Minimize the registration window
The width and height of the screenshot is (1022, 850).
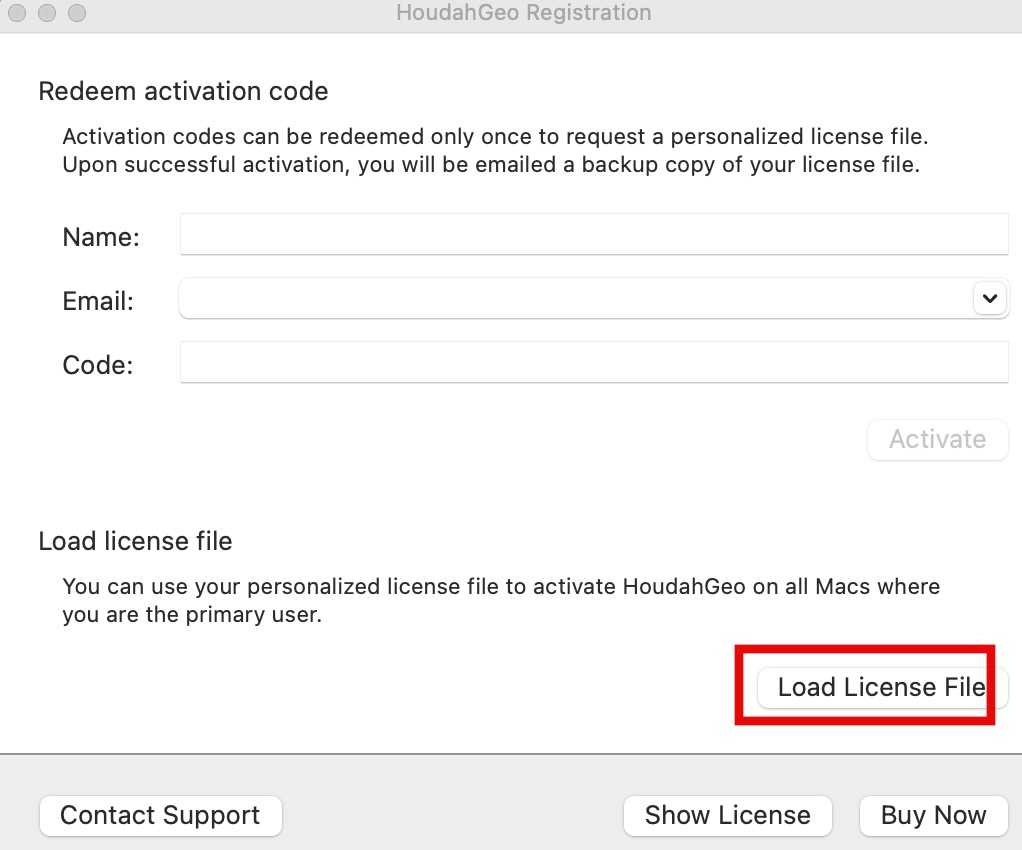click(x=46, y=13)
